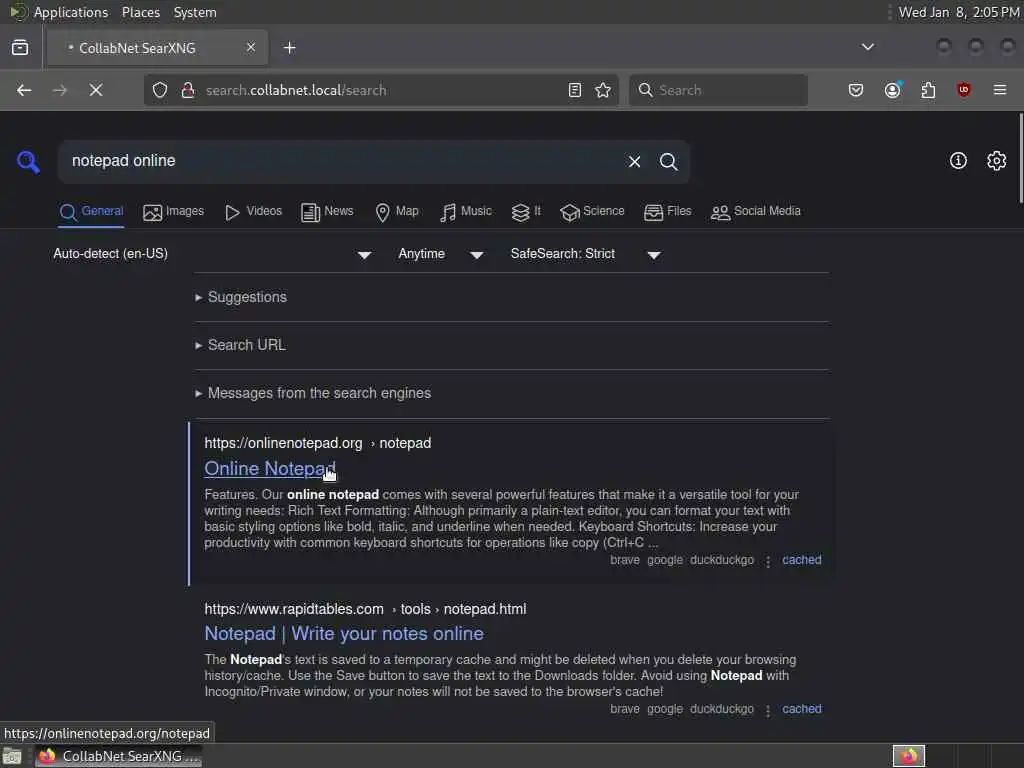This screenshot has height=768, width=1024.
Task: List all tabs chevron
Action: click(x=868, y=47)
